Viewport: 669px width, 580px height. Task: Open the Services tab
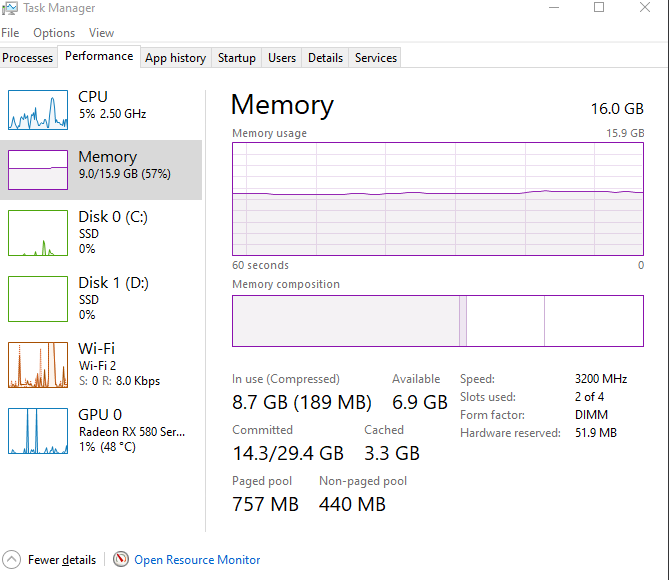click(x=376, y=58)
